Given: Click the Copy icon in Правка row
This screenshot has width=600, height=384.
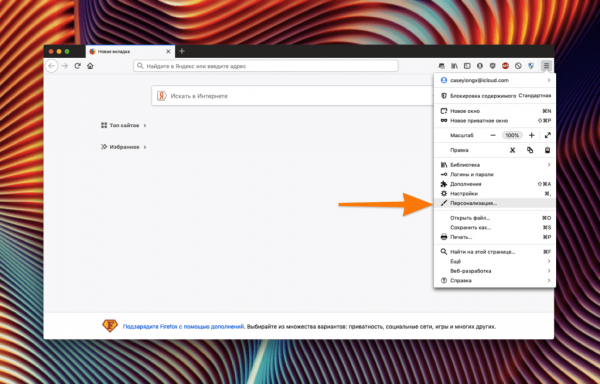Looking at the screenshot, I should pos(530,150).
